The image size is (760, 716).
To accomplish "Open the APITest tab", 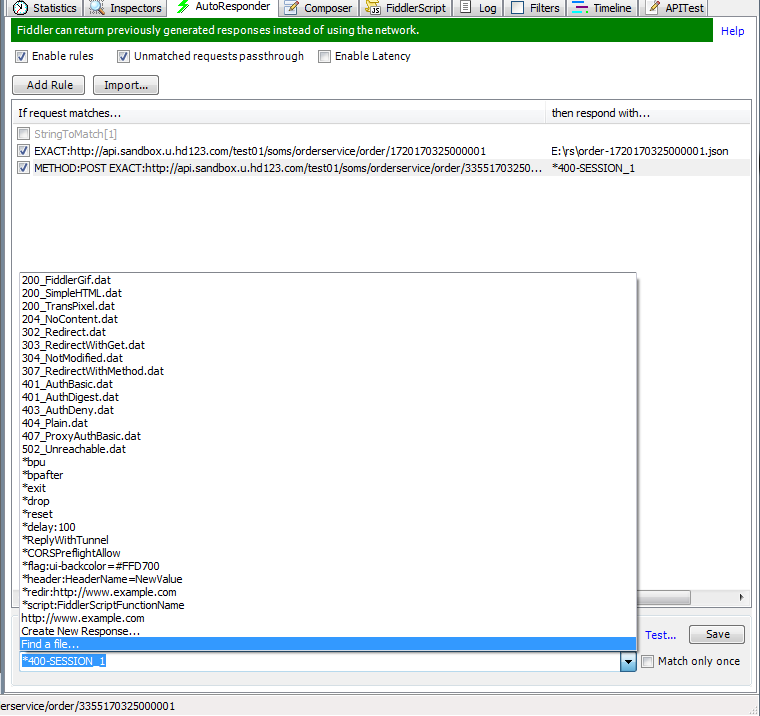I will [x=674, y=8].
